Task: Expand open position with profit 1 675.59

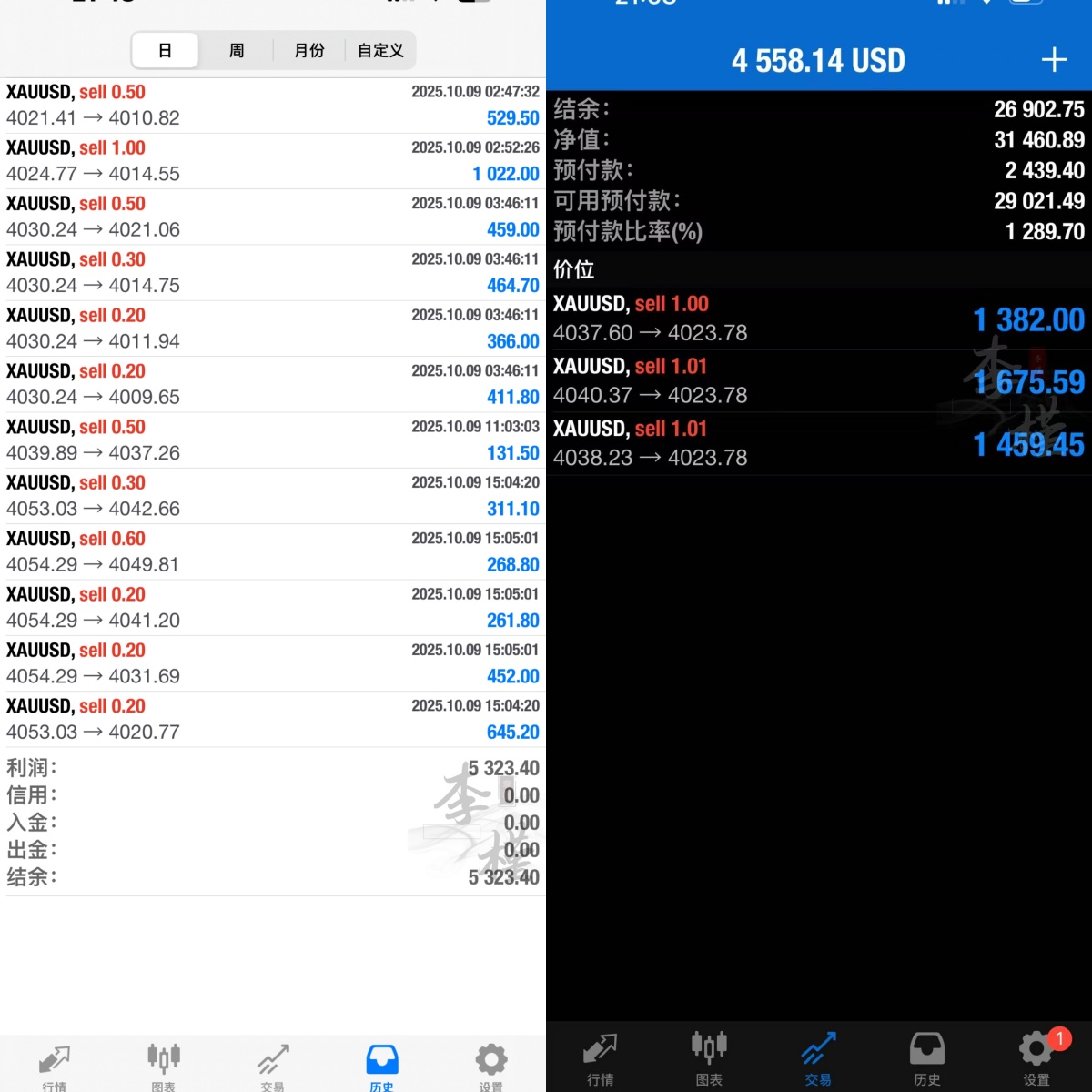Action: [x=819, y=380]
